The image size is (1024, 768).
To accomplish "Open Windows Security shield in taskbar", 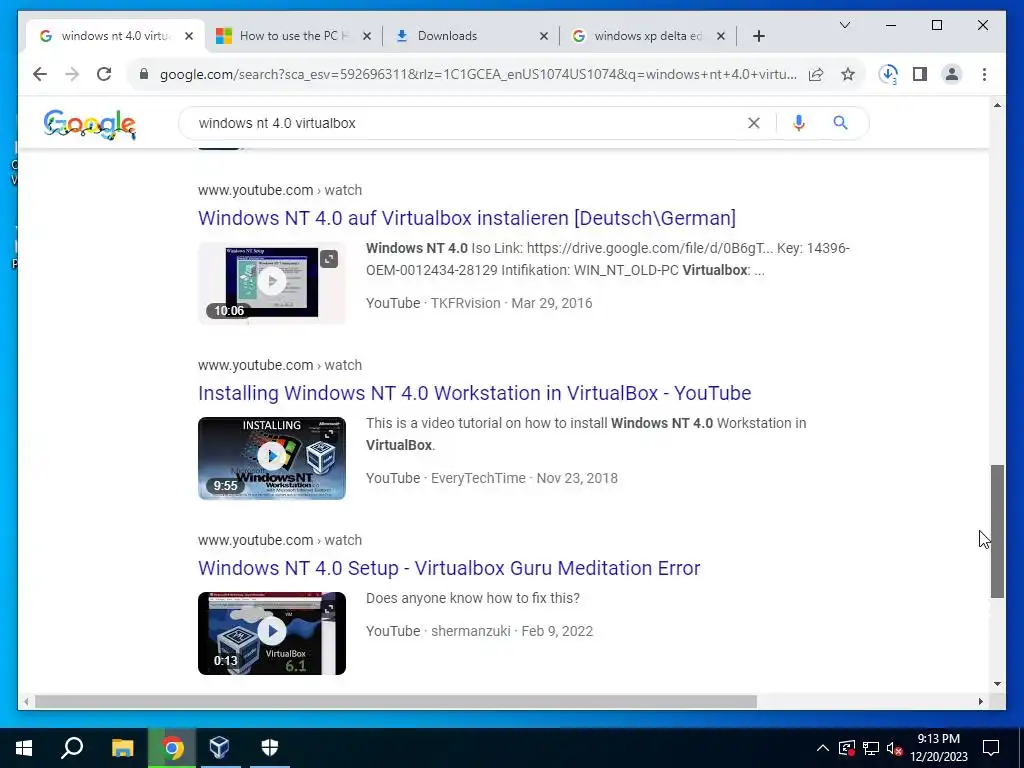I will click(270, 748).
